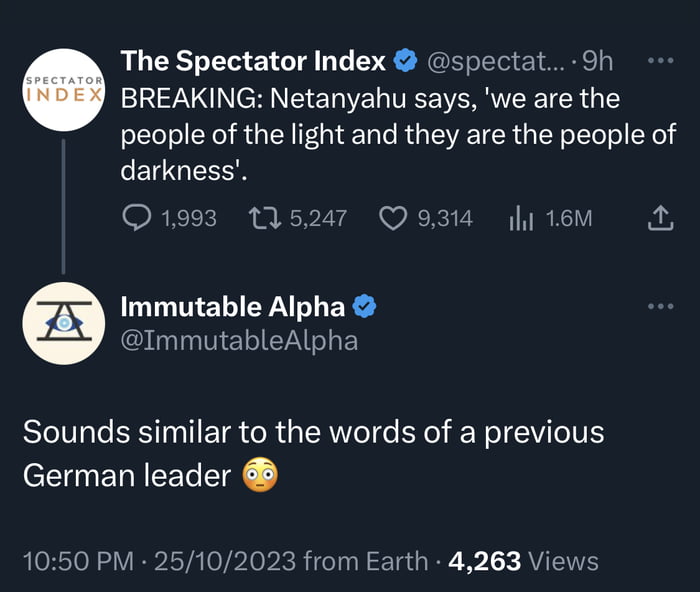
Task: Click the Immutable Alpha display name
Action: coord(232,306)
